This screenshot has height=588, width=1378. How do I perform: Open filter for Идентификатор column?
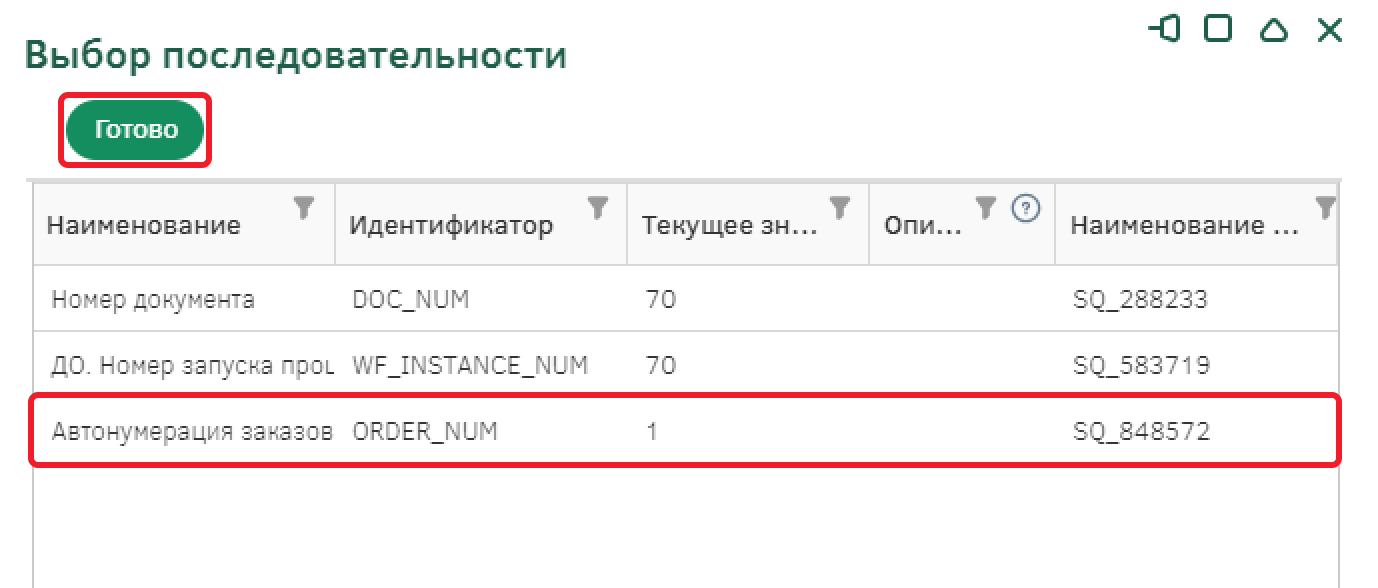tap(597, 207)
